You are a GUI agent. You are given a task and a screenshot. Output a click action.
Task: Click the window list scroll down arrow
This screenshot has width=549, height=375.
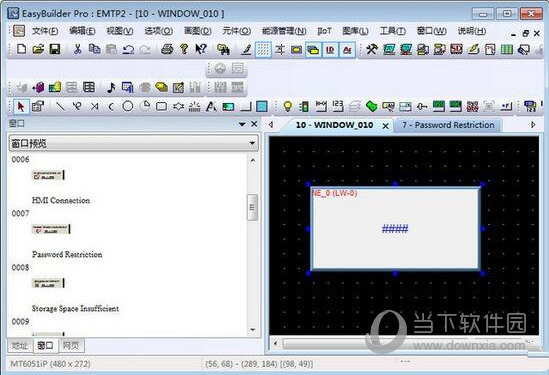pos(253,329)
